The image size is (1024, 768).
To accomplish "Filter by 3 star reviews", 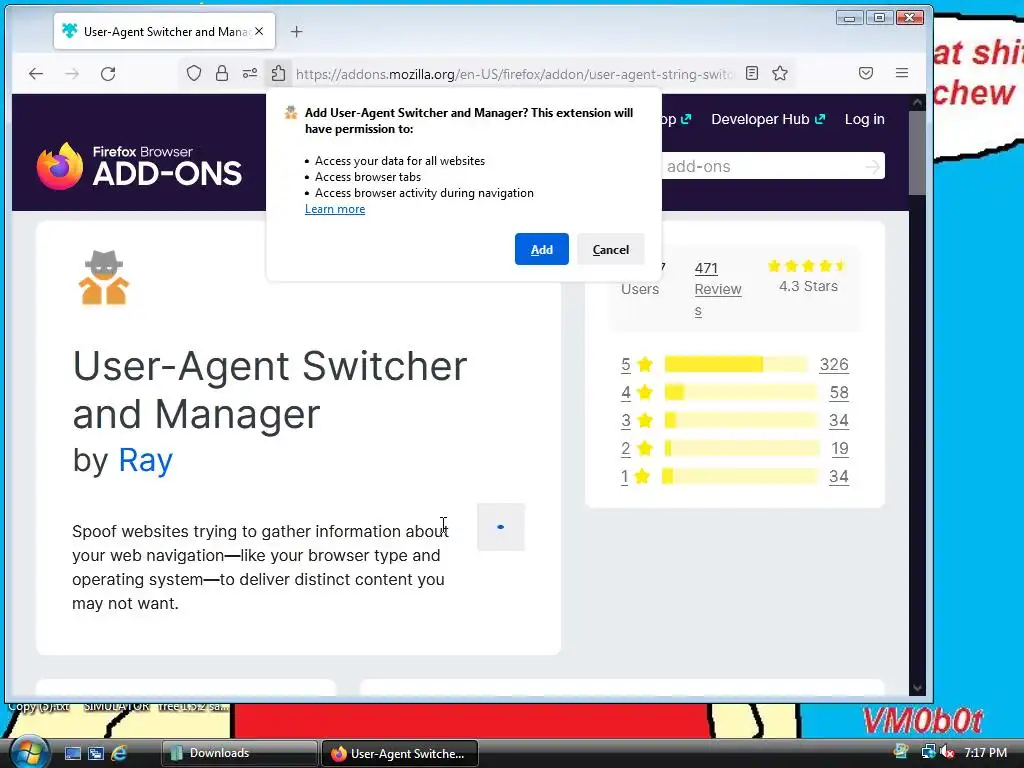I will (637, 421).
